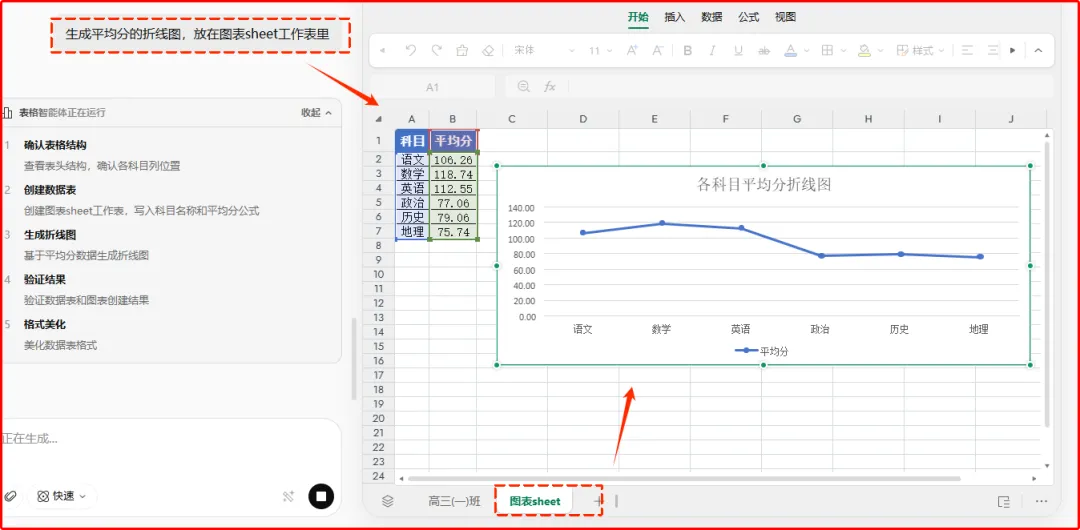Select the 图表sheet sheet tab
The width and height of the screenshot is (1080, 530).
[x=534, y=501]
